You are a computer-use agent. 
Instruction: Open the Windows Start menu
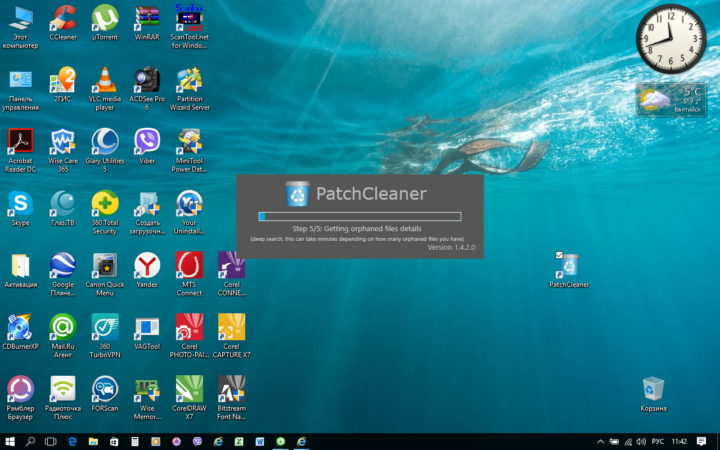tap(10, 442)
